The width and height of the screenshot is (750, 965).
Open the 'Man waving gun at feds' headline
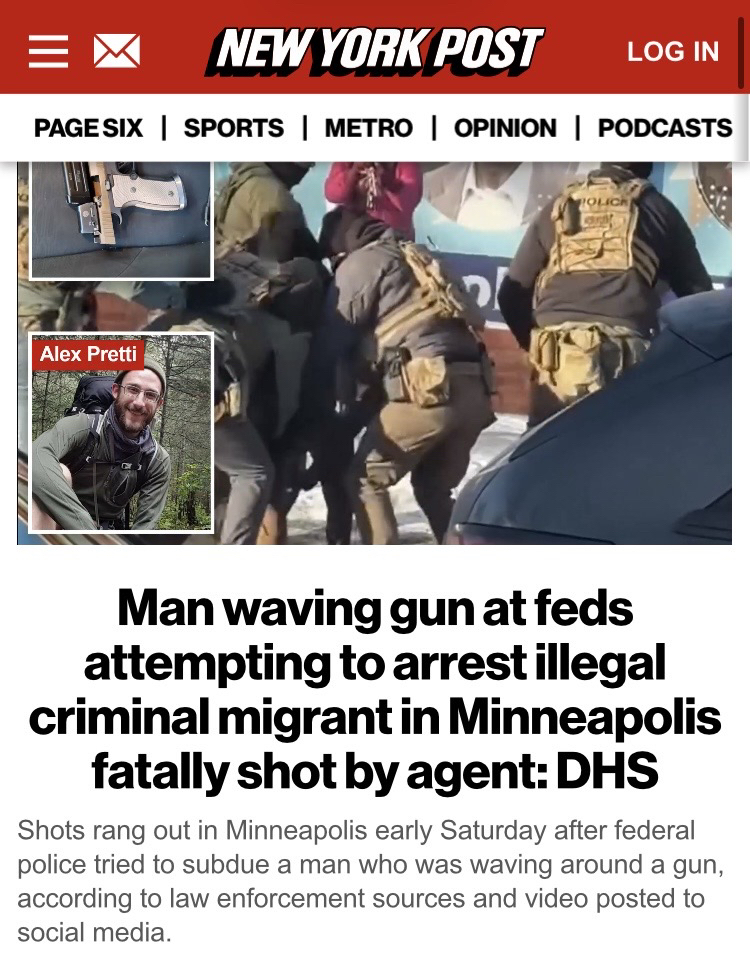coord(375,689)
